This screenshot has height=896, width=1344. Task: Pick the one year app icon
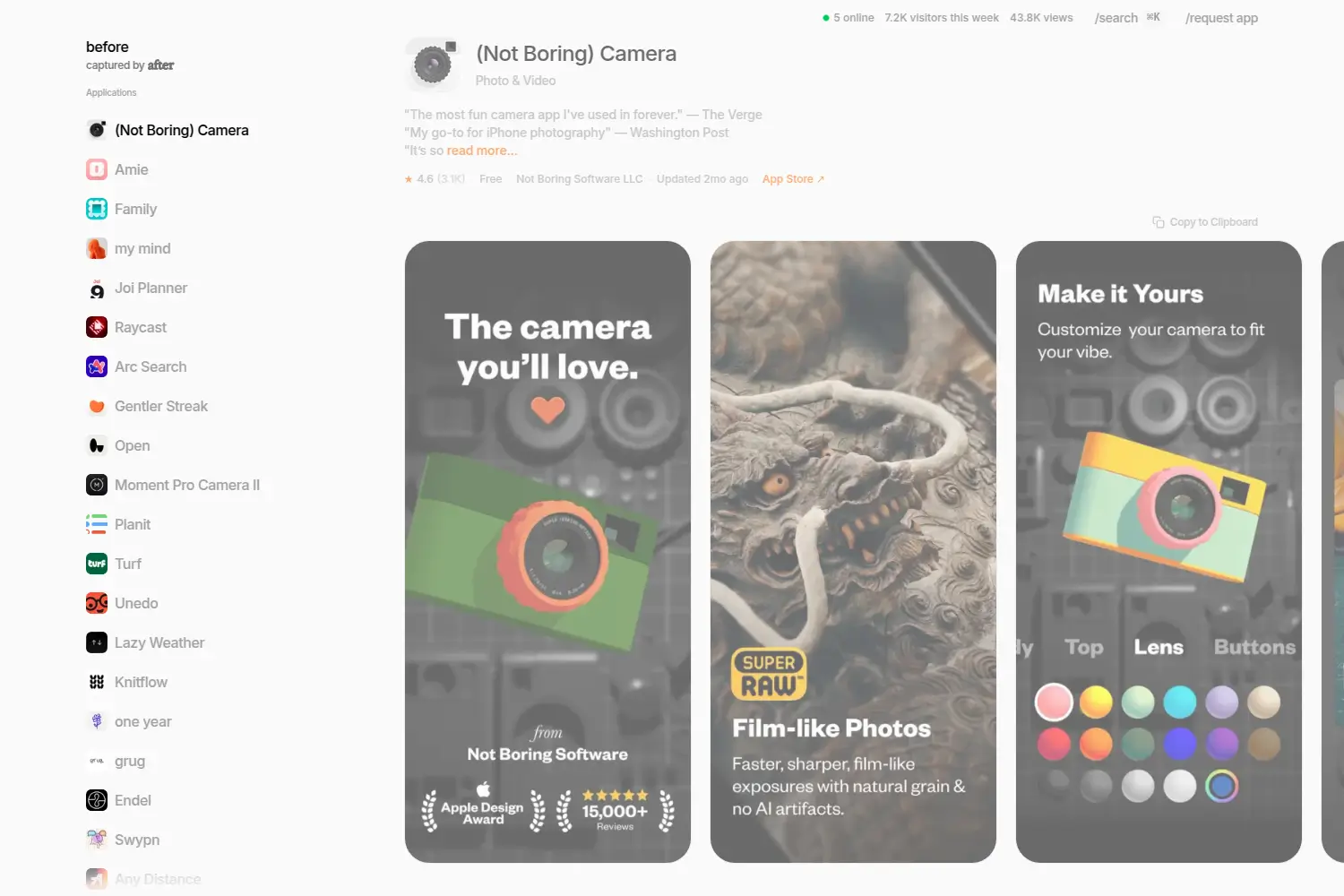[97, 721]
